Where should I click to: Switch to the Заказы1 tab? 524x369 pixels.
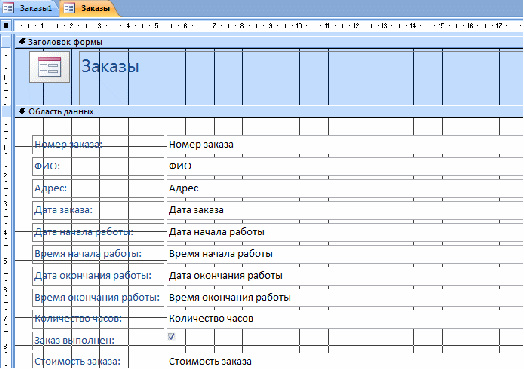click(29, 8)
